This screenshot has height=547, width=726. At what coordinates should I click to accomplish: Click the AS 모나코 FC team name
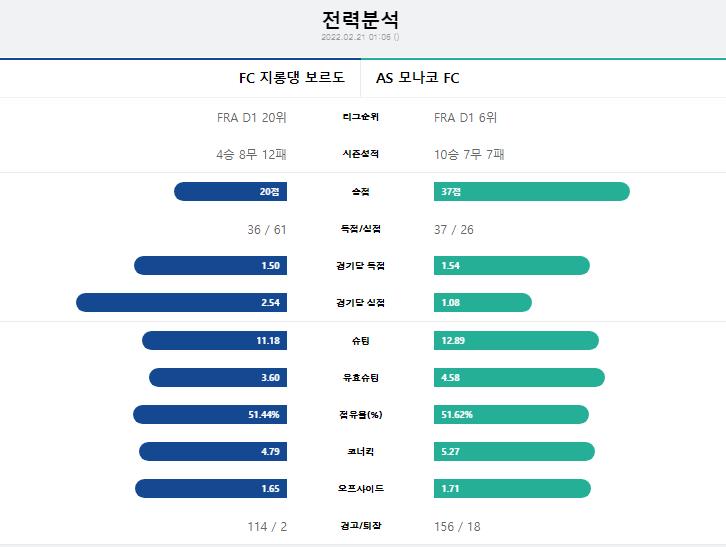pos(418,77)
